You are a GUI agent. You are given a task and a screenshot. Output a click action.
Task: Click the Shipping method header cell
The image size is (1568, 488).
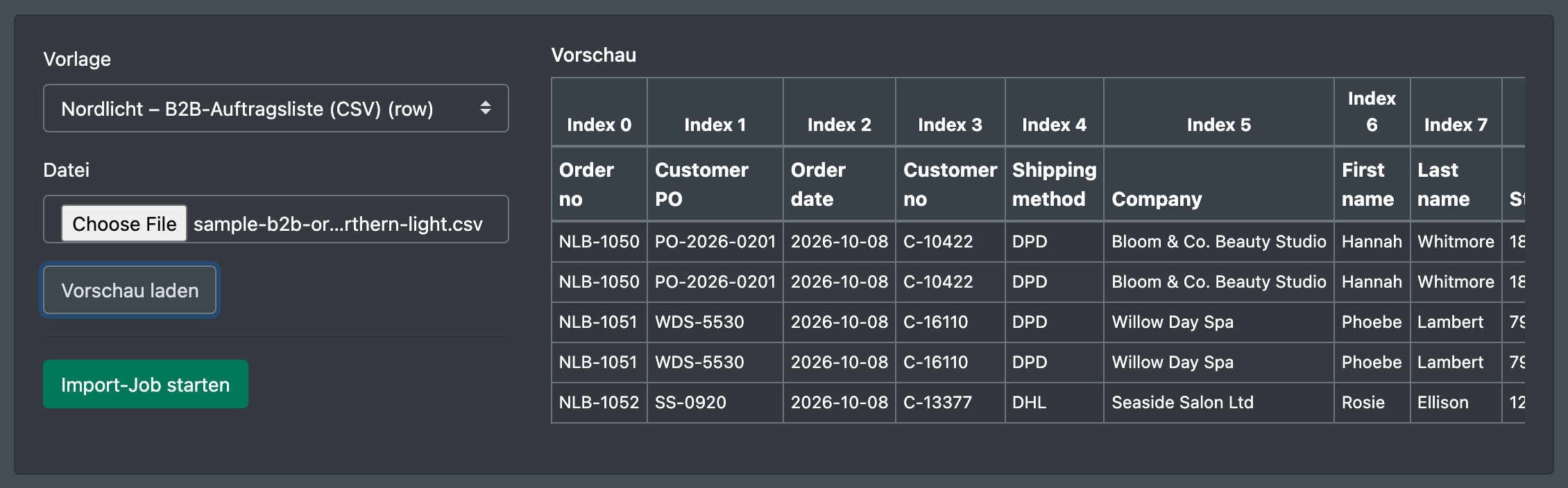point(1055,184)
